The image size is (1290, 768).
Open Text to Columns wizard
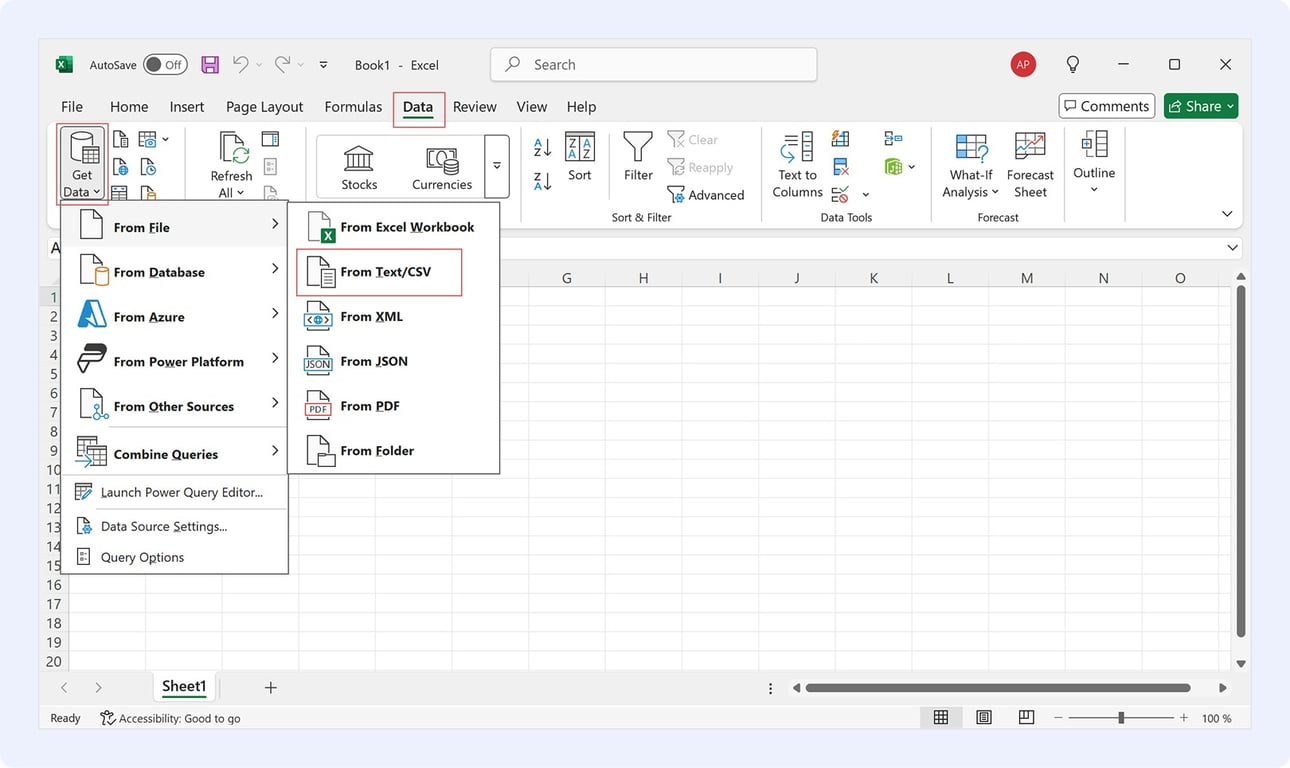coord(797,164)
